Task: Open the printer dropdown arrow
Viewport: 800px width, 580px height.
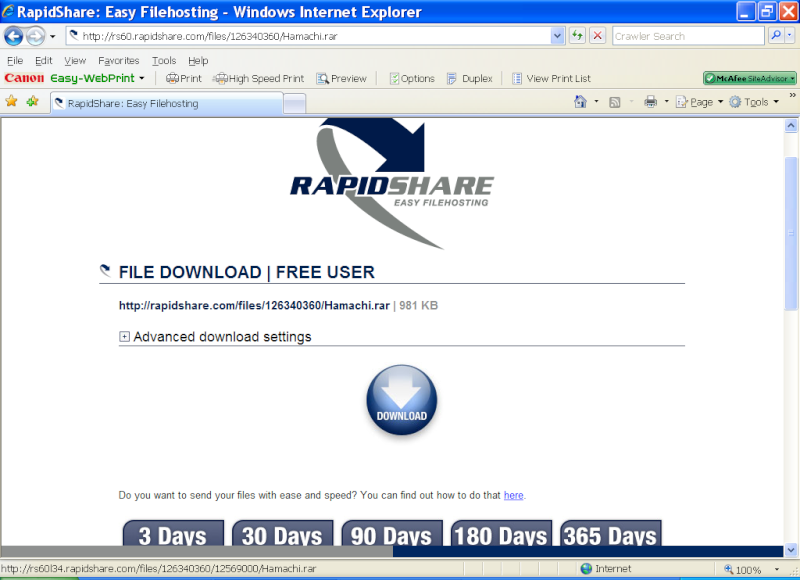Action: pyautogui.click(x=666, y=102)
